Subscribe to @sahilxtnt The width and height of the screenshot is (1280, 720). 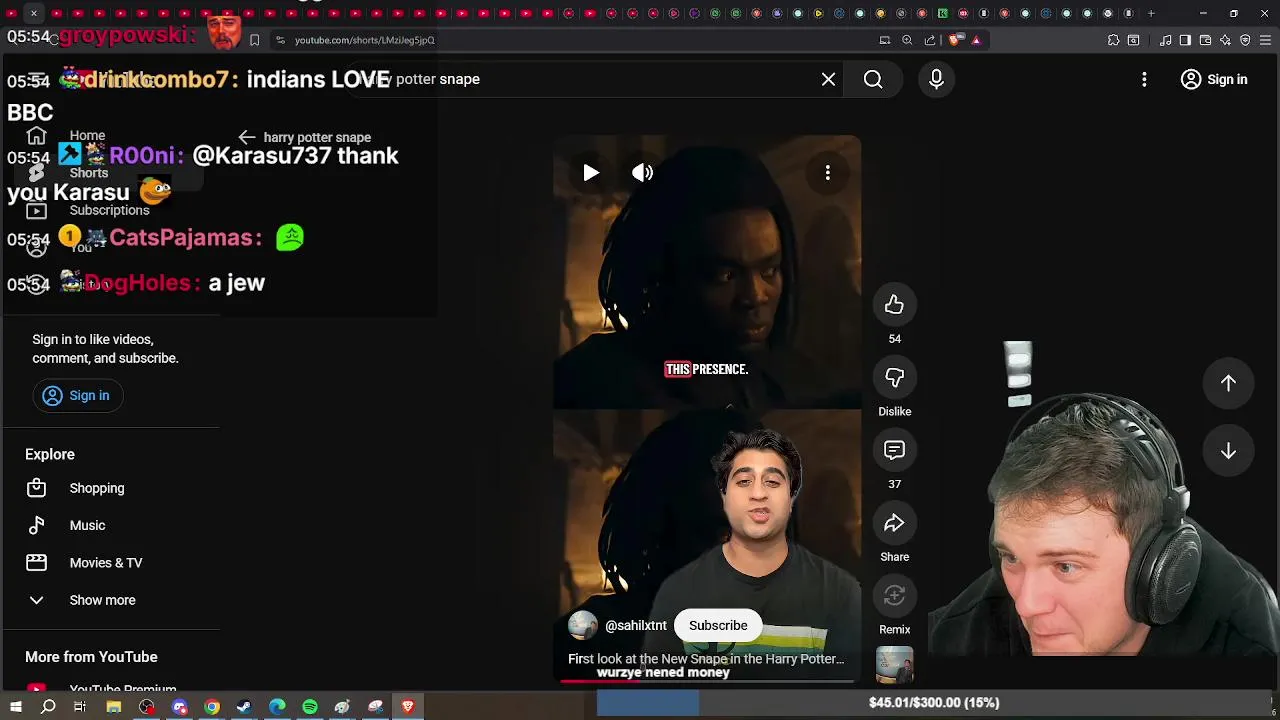[x=718, y=626]
